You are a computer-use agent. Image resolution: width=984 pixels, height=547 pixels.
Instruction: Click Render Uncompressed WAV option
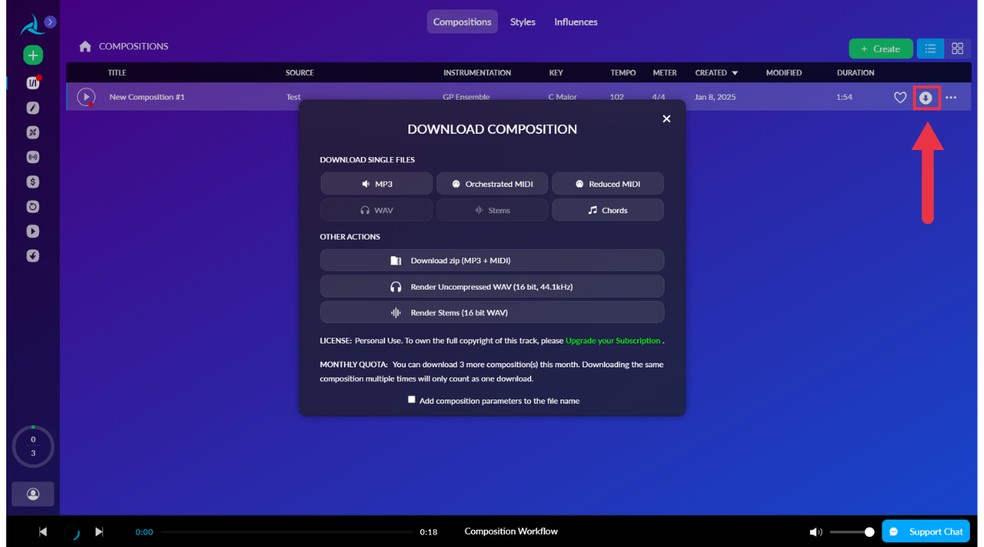click(x=492, y=287)
